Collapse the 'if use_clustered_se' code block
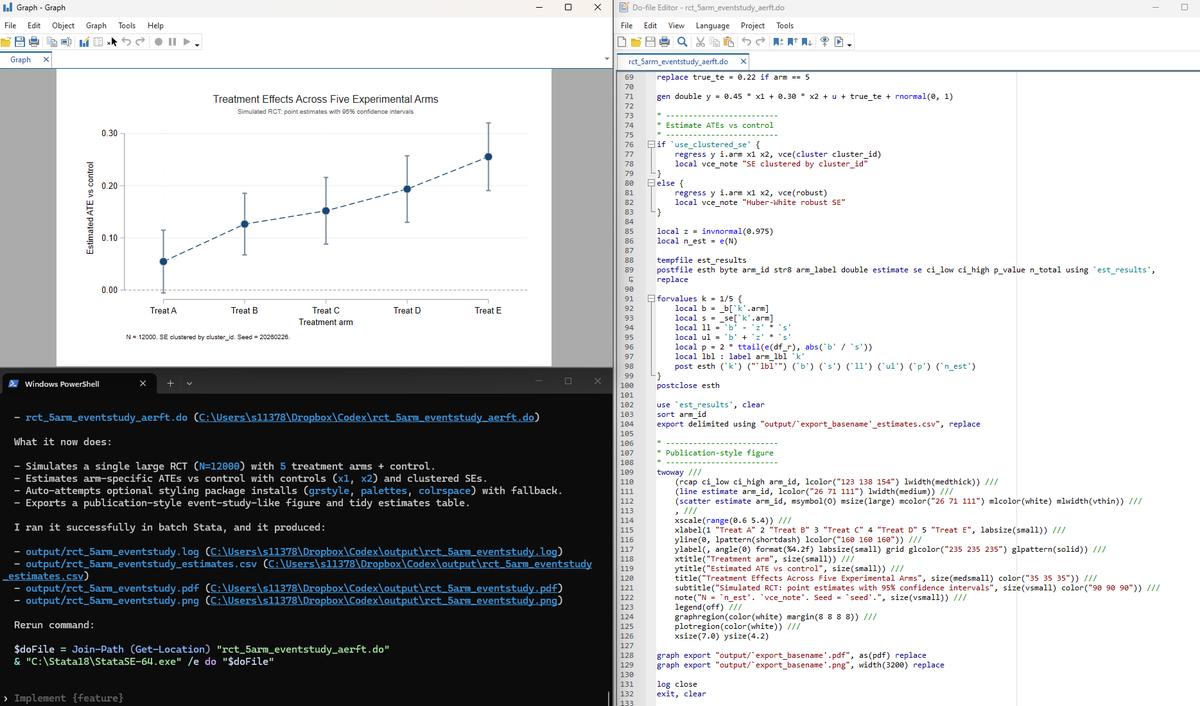Image resolution: width=1200 pixels, height=706 pixels. (x=652, y=145)
